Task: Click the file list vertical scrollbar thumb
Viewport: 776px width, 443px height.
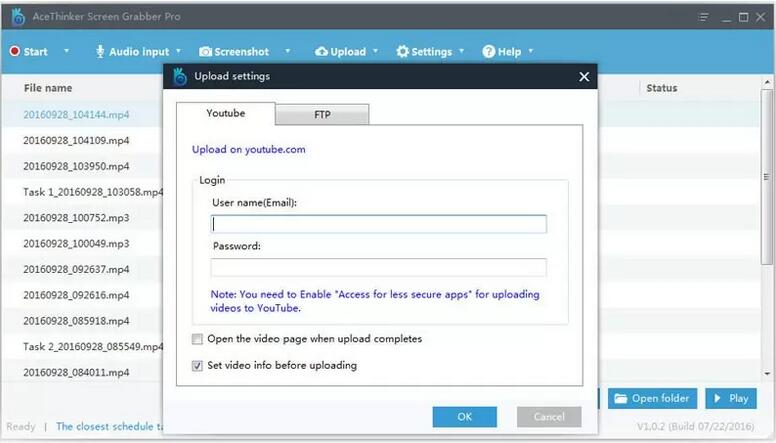Action: 767,177
